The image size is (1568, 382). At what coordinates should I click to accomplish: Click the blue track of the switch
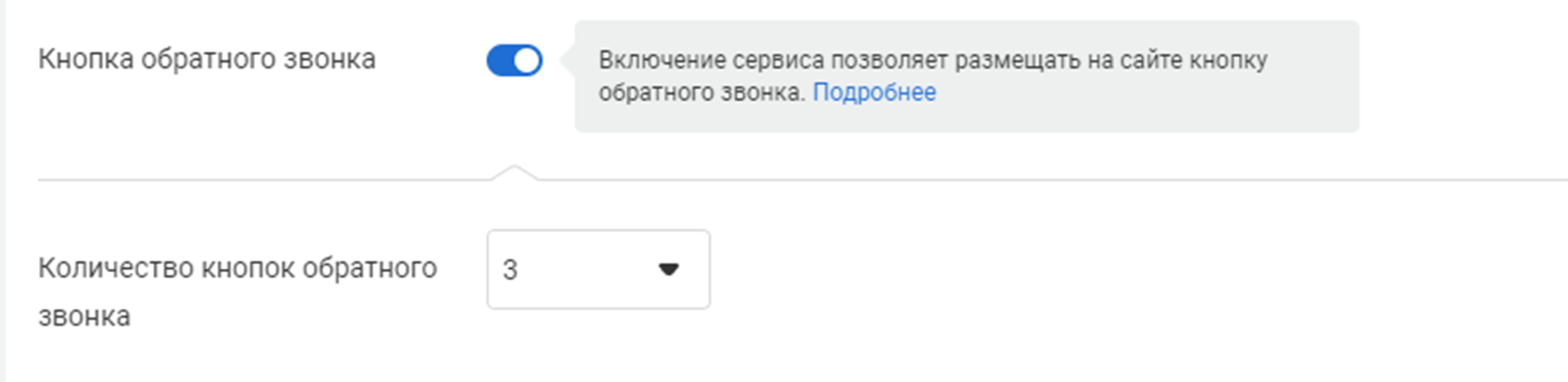[x=499, y=61]
